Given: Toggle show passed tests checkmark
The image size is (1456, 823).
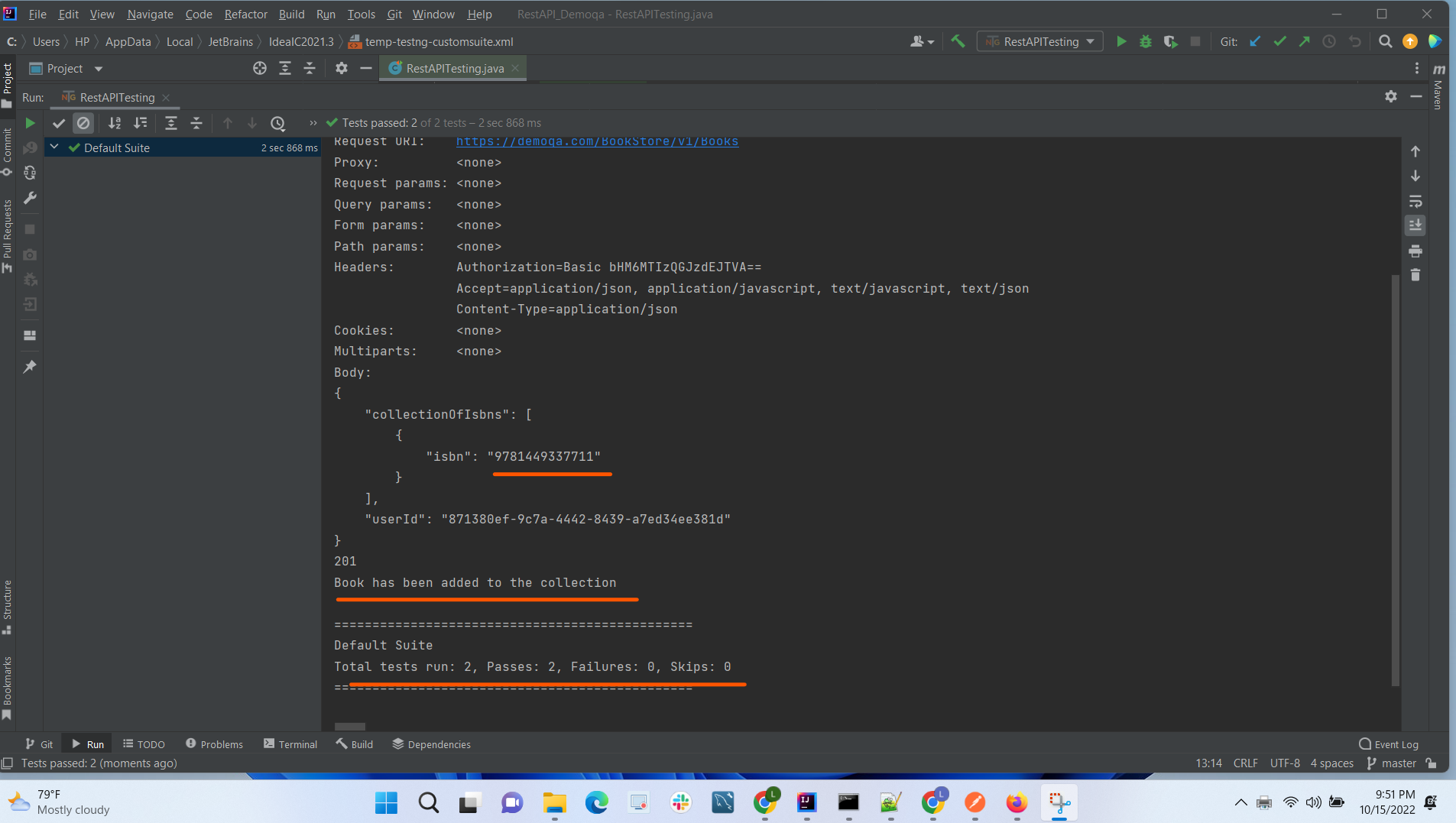Looking at the screenshot, I should (59, 123).
